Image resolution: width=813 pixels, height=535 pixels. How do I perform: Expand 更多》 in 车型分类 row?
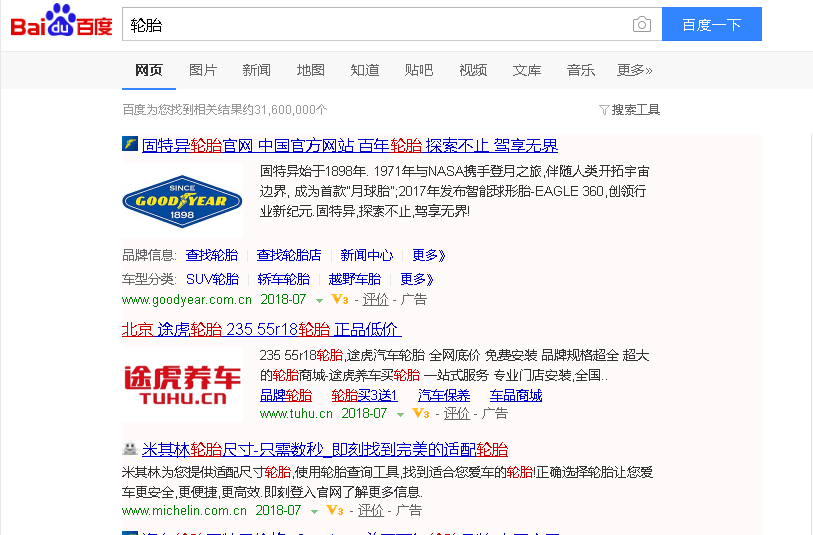pos(417,279)
